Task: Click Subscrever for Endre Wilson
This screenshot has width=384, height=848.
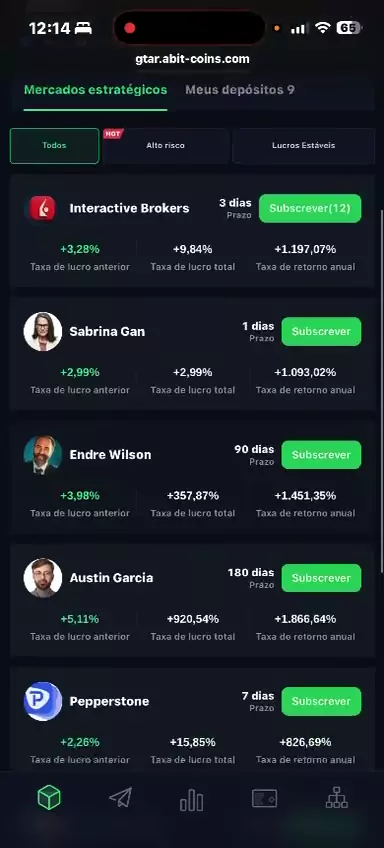Action: [x=321, y=455]
